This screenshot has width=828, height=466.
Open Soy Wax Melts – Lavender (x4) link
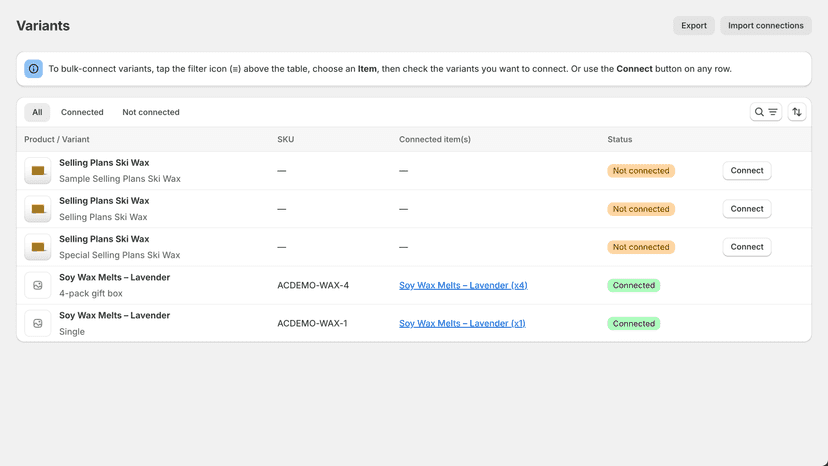click(x=463, y=285)
